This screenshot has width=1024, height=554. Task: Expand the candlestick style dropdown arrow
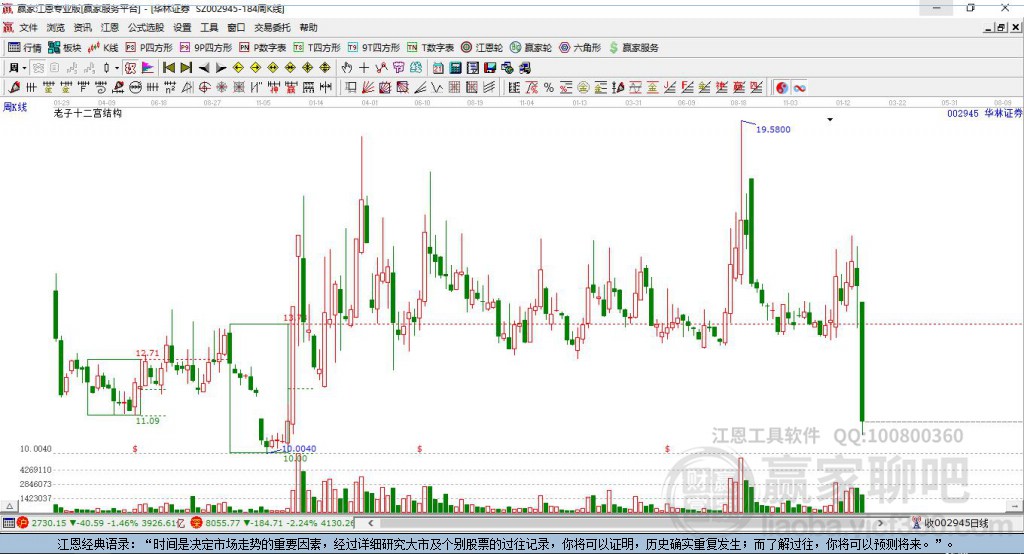click(117, 68)
